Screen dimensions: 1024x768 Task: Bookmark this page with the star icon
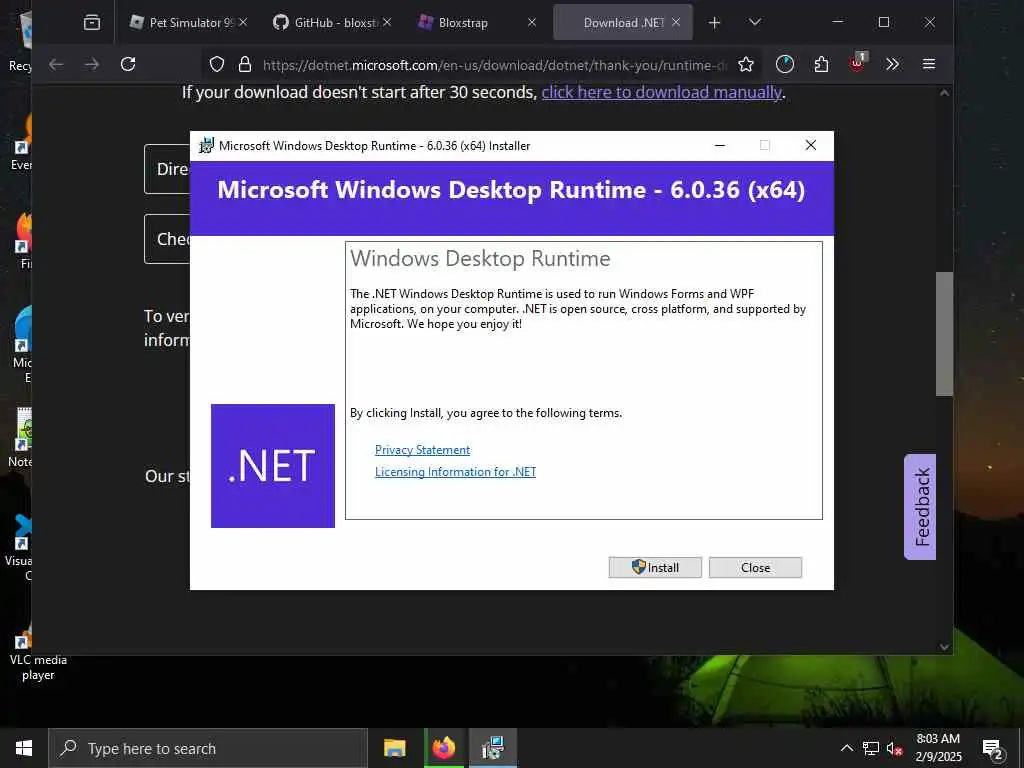pos(746,64)
